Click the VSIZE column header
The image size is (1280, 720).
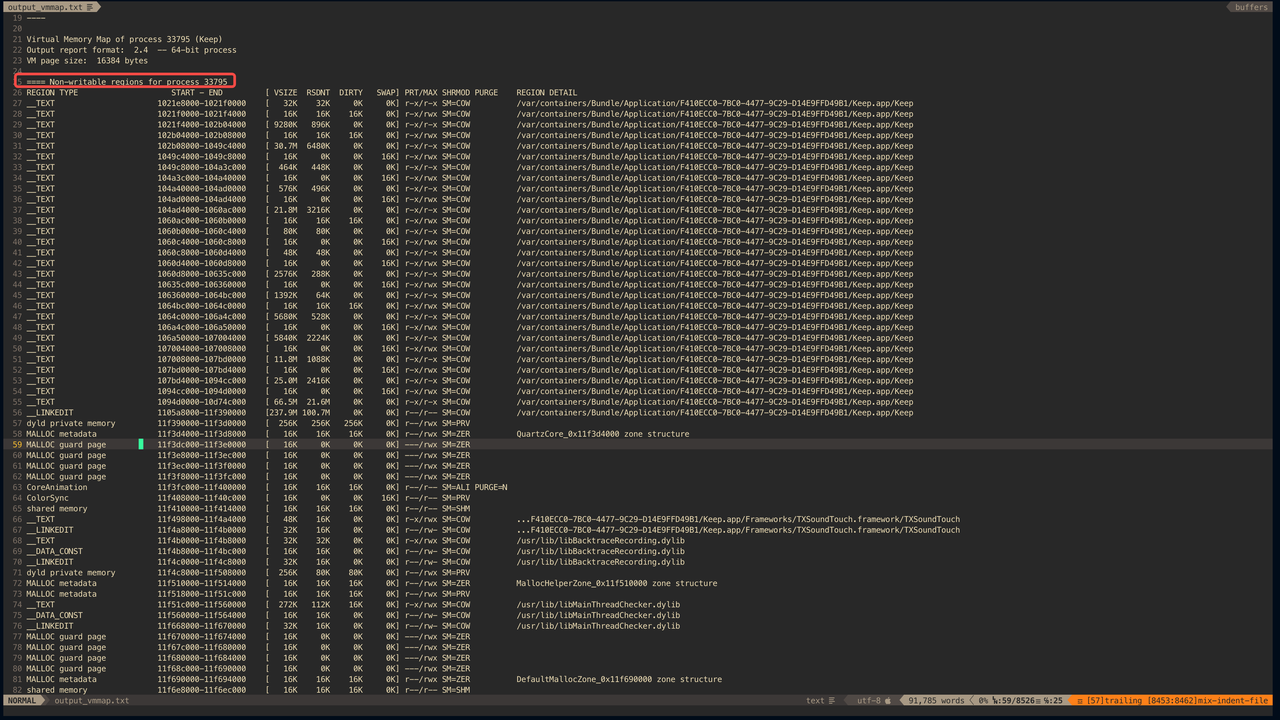pos(285,92)
